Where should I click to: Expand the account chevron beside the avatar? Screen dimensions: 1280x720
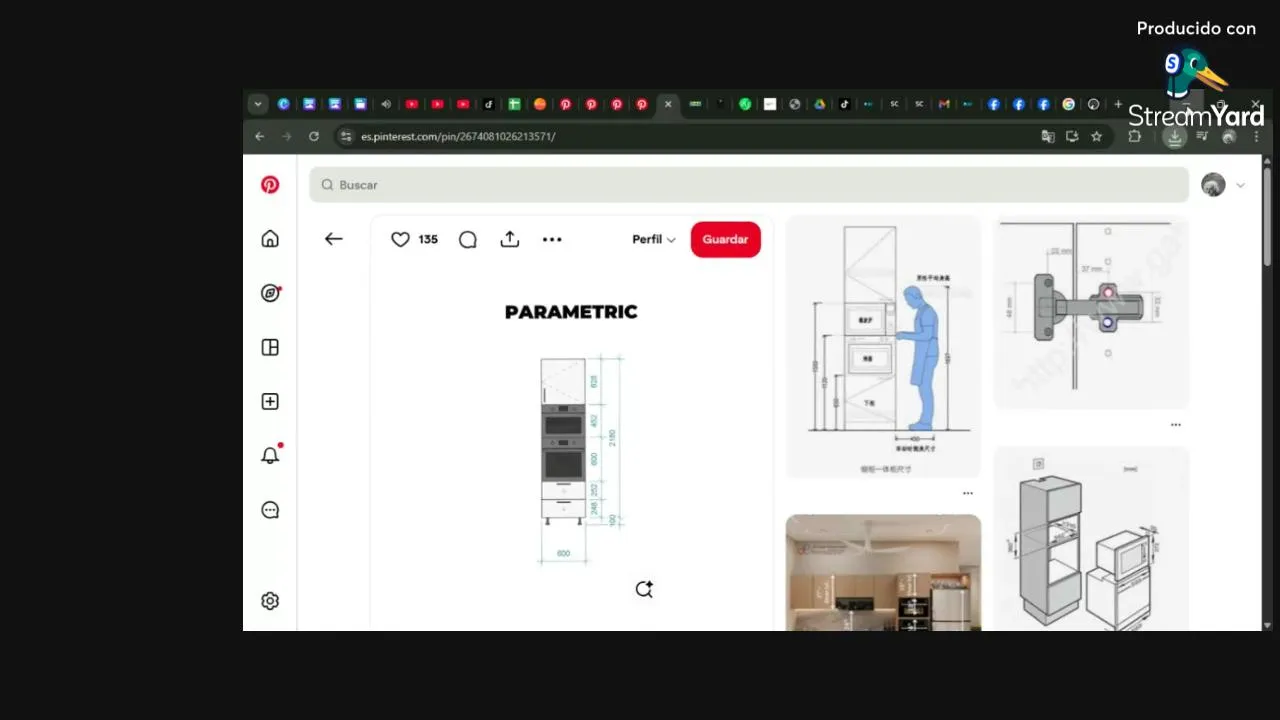coord(1241,185)
